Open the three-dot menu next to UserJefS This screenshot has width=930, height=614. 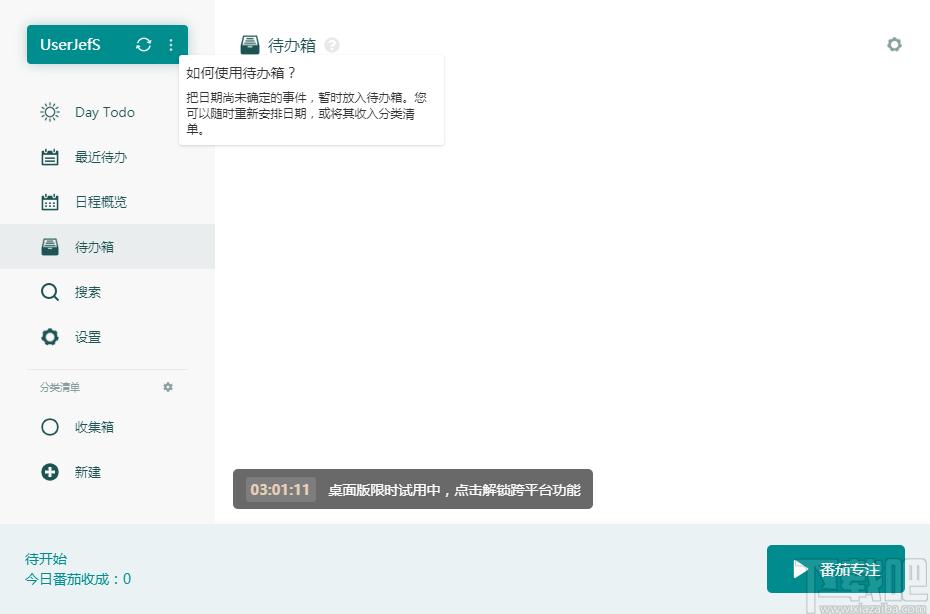[x=171, y=44]
